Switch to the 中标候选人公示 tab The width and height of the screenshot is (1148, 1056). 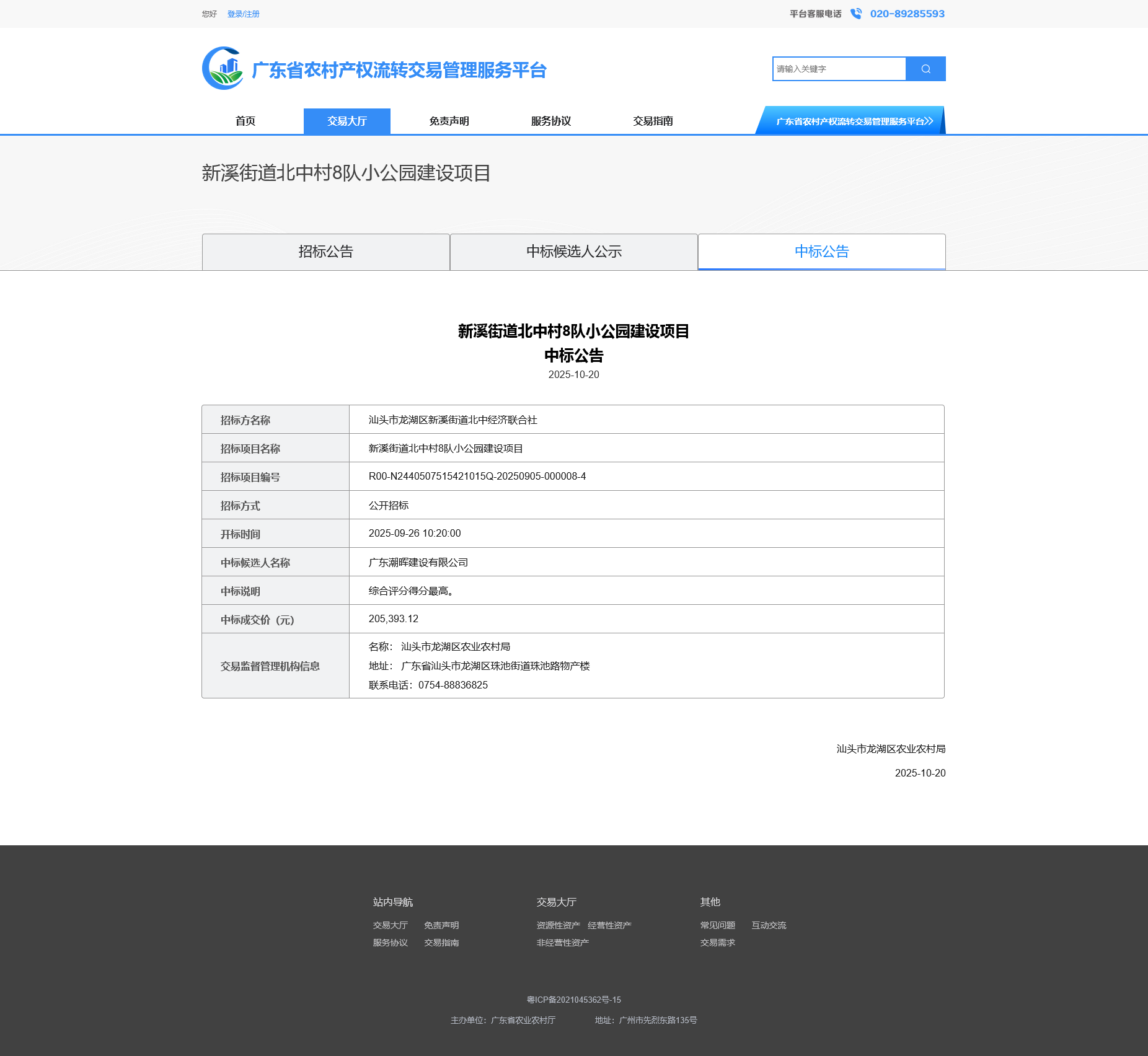(574, 252)
